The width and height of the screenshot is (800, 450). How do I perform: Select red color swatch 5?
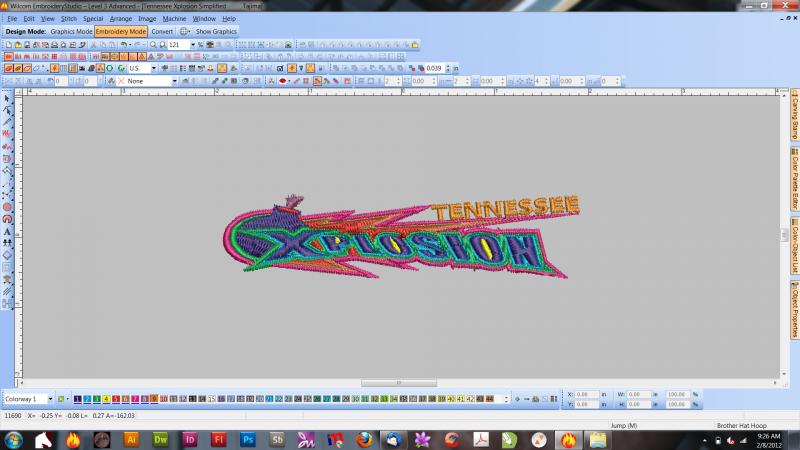pyautogui.click(x=116, y=399)
